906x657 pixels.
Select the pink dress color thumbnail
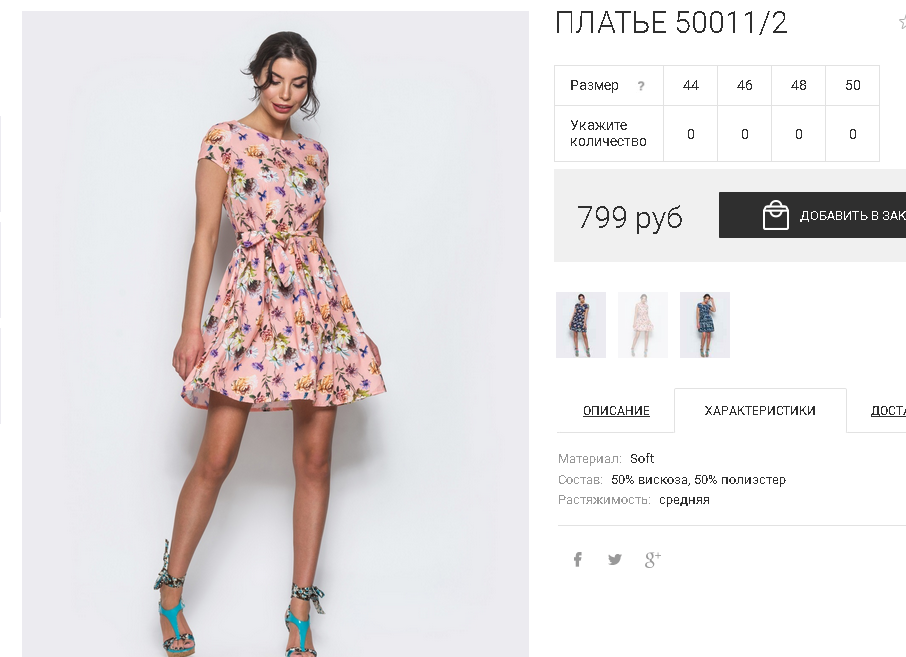pyautogui.click(x=643, y=325)
